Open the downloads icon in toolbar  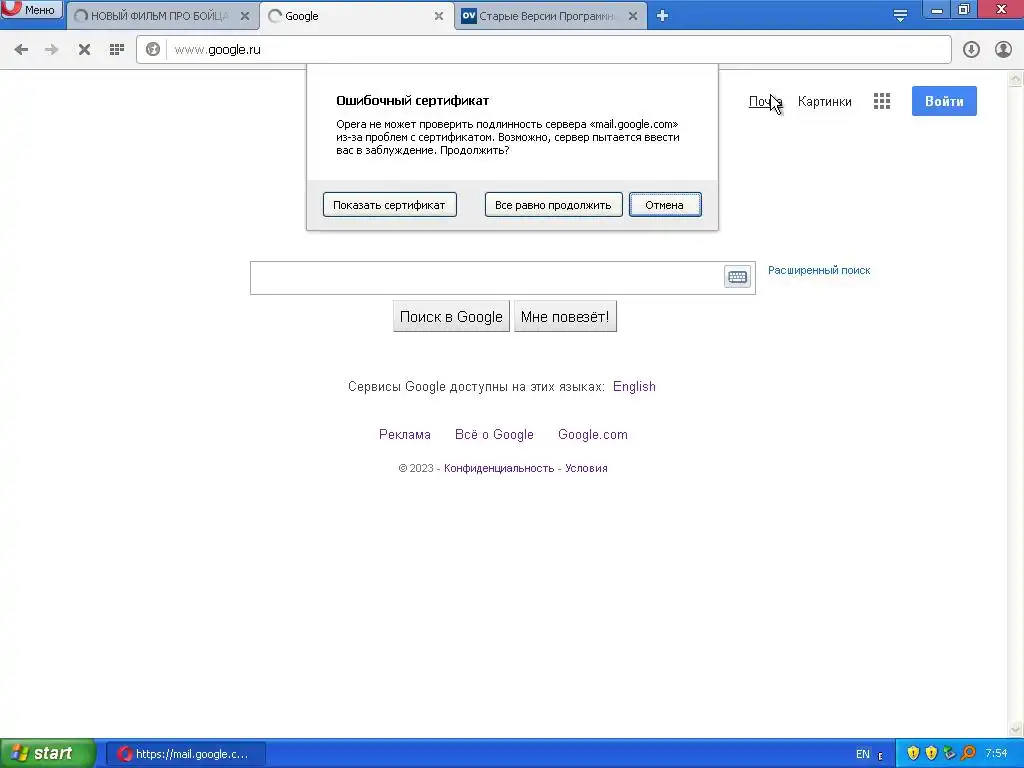[x=971, y=50]
